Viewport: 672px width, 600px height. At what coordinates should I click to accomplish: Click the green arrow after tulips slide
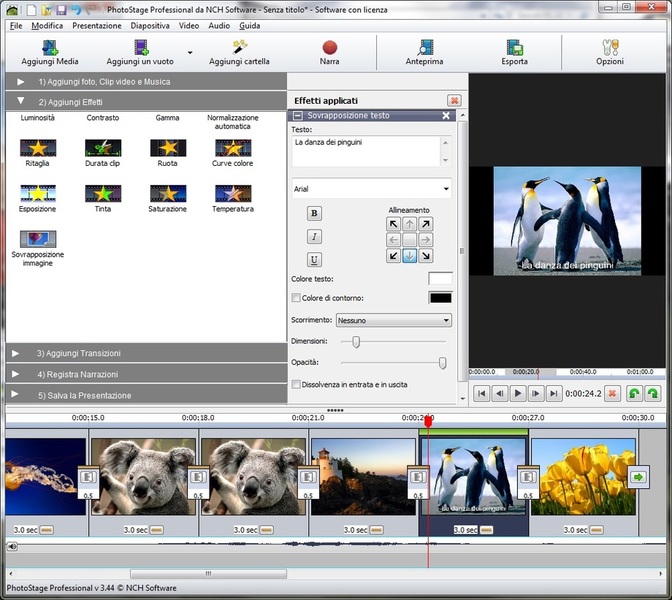(639, 477)
